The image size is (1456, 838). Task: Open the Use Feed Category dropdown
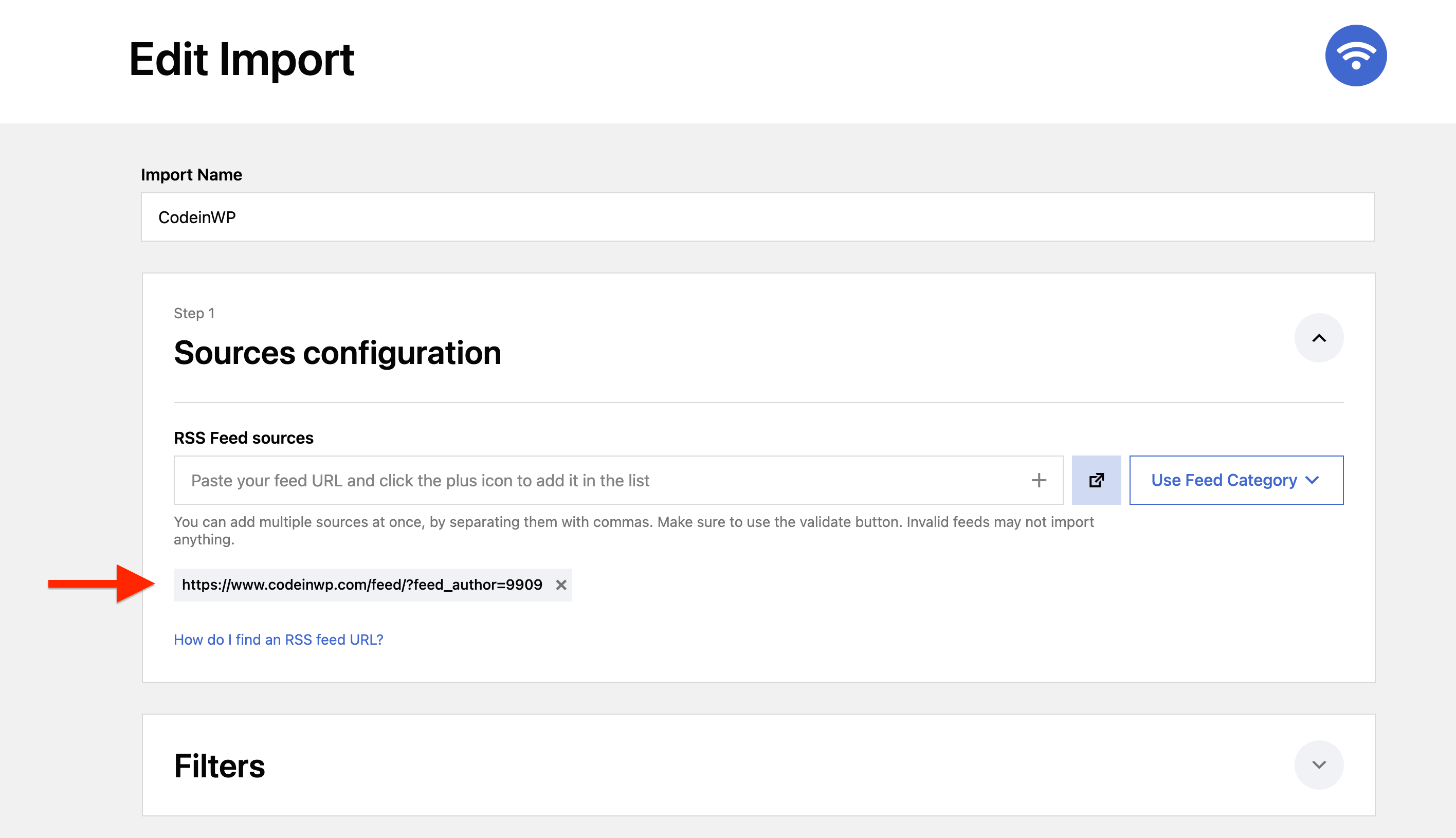coord(1224,480)
